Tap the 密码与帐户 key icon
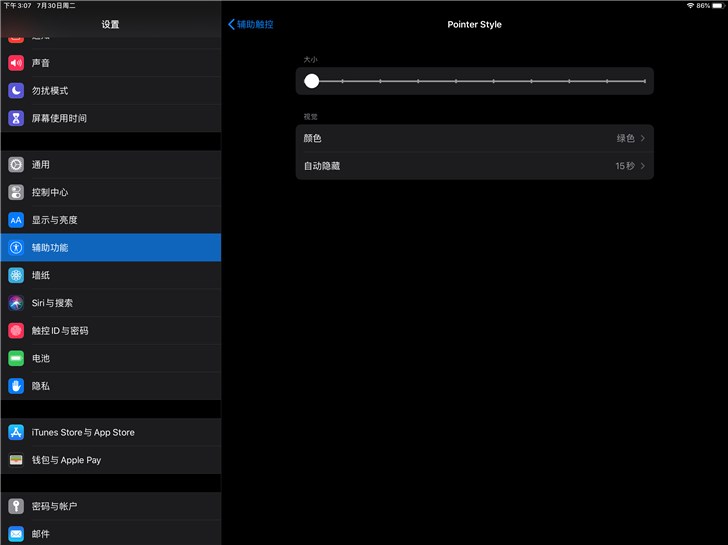Viewport: 728px width, 545px height. [16, 506]
